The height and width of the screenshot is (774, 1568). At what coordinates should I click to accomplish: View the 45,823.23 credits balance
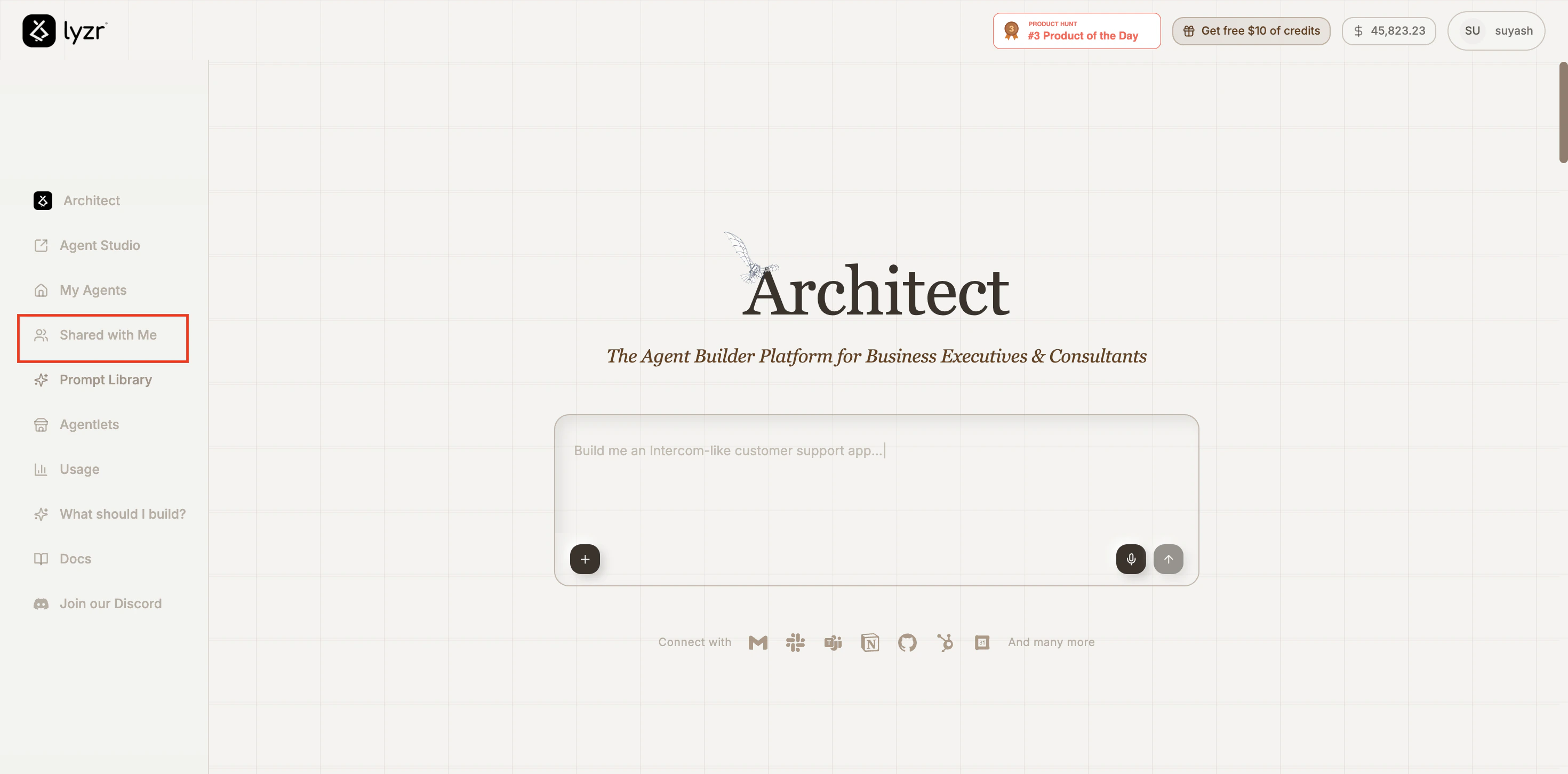point(1388,30)
